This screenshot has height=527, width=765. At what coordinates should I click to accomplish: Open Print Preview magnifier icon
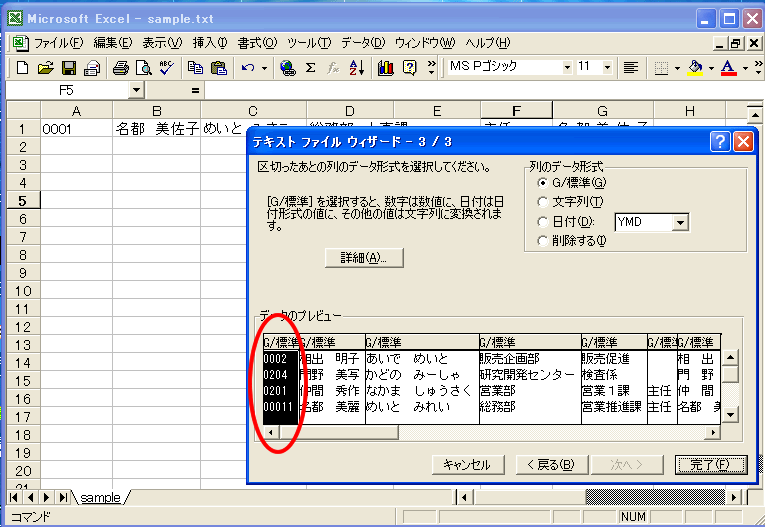tap(143, 68)
